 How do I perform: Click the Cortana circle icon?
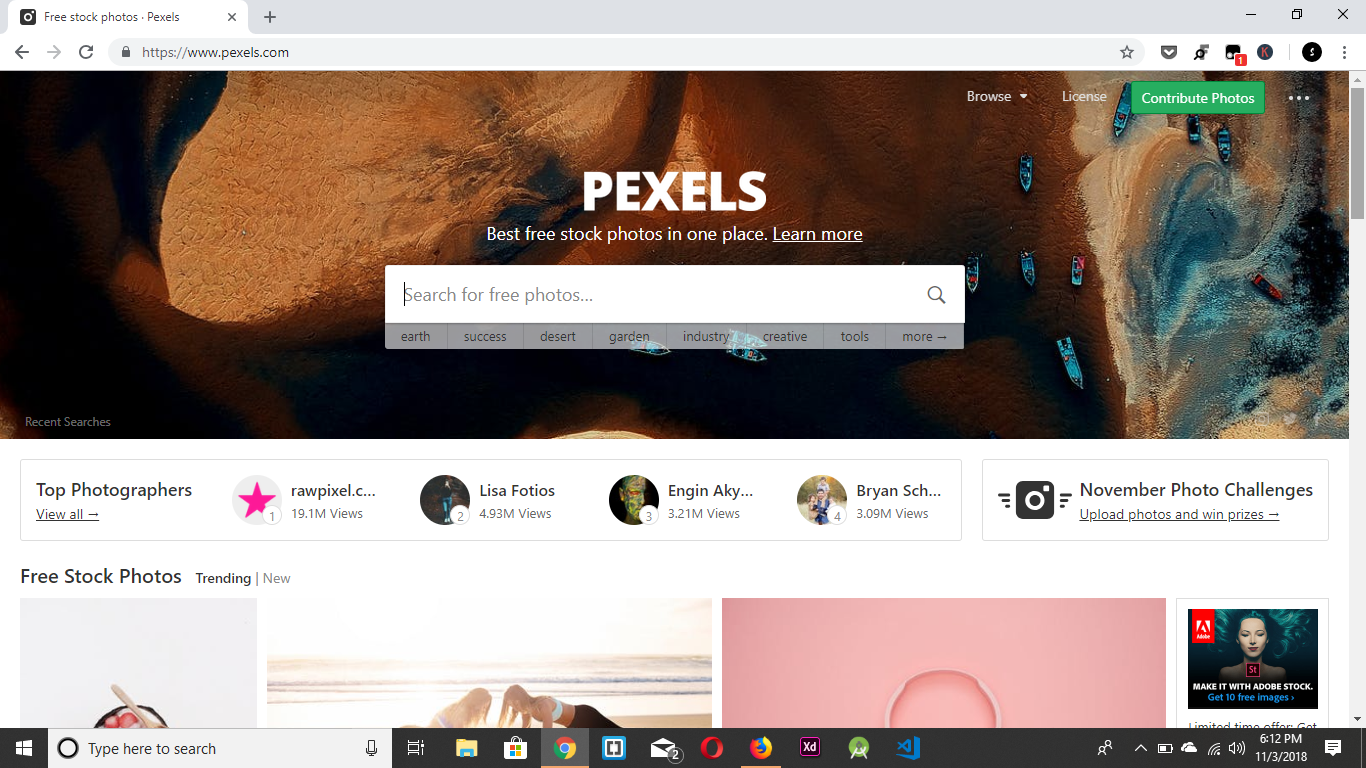pyautogui.click(x=68, y=748)
